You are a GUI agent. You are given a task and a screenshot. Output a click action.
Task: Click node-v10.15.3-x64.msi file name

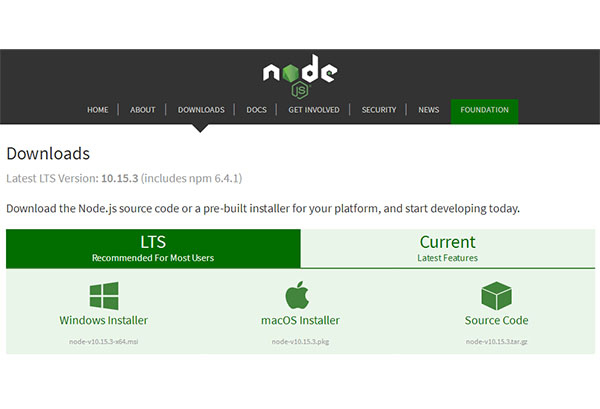click(103, 341)
